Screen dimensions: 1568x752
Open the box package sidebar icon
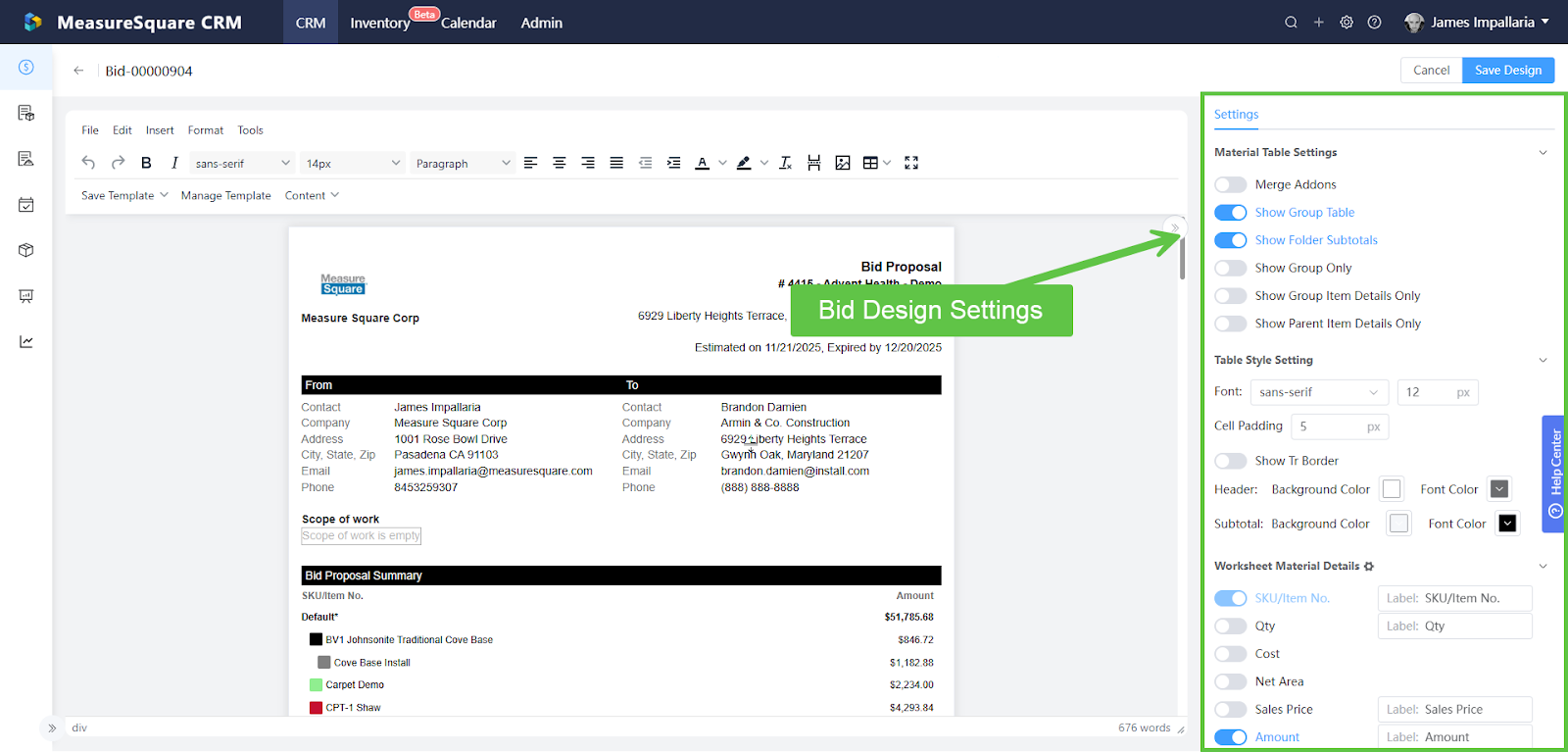26,250
